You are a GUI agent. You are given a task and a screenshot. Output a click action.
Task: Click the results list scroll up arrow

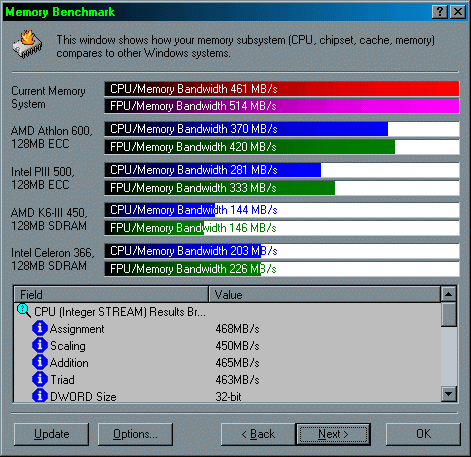click(448, 294)
